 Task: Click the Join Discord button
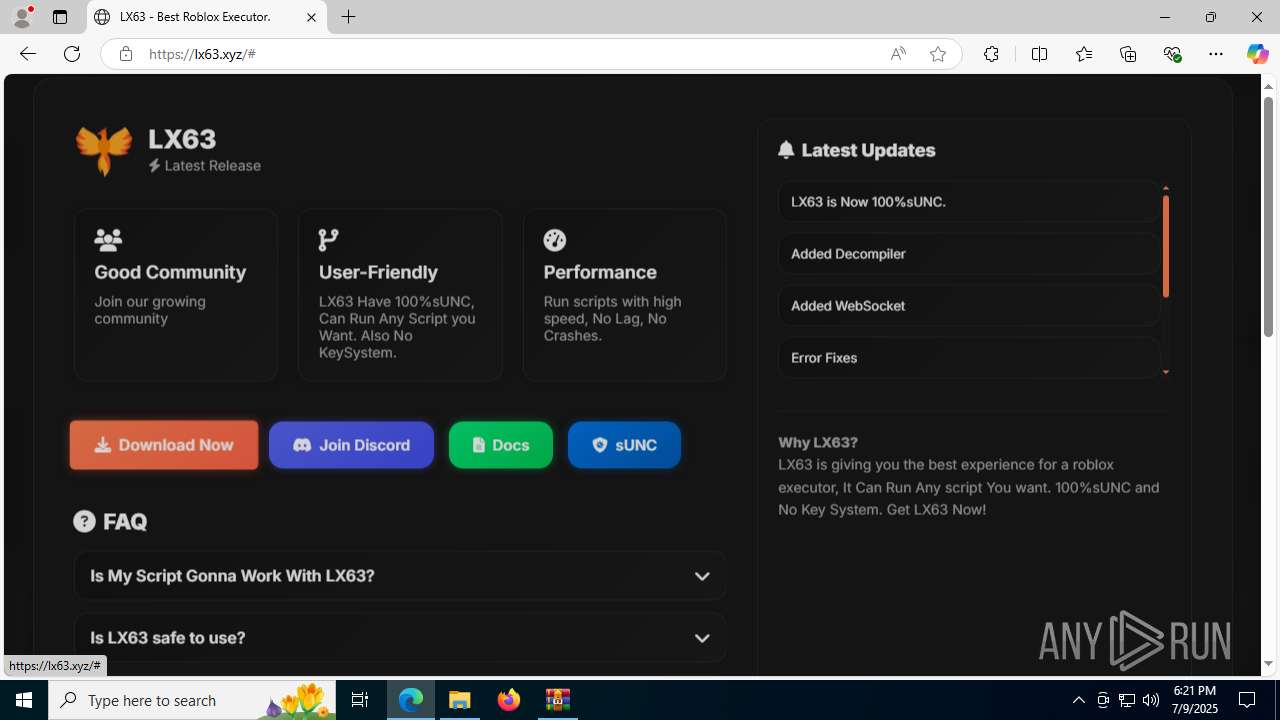click(x=351, y=445)
